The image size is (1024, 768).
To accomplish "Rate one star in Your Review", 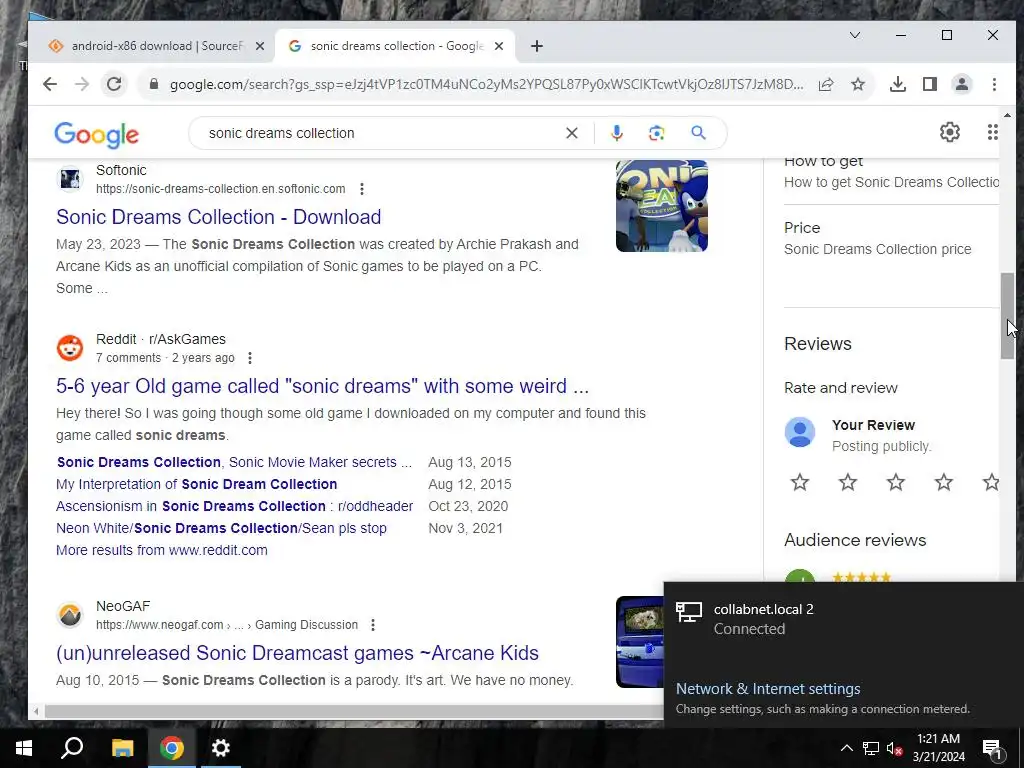I will [x=800, y=483].
